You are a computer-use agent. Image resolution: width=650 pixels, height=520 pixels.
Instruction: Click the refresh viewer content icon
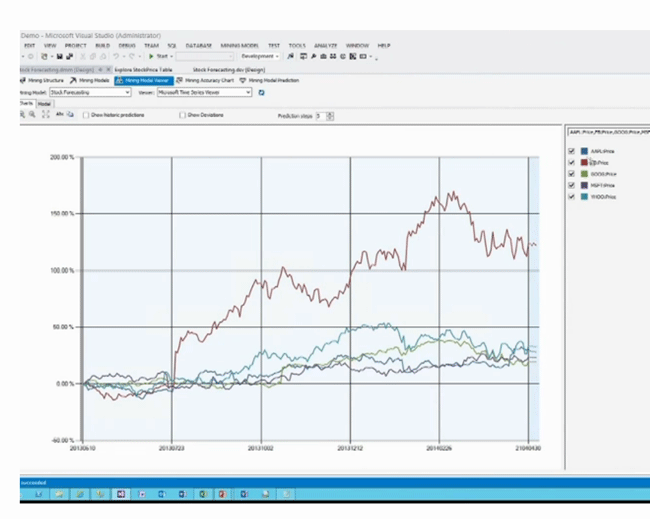262,92
